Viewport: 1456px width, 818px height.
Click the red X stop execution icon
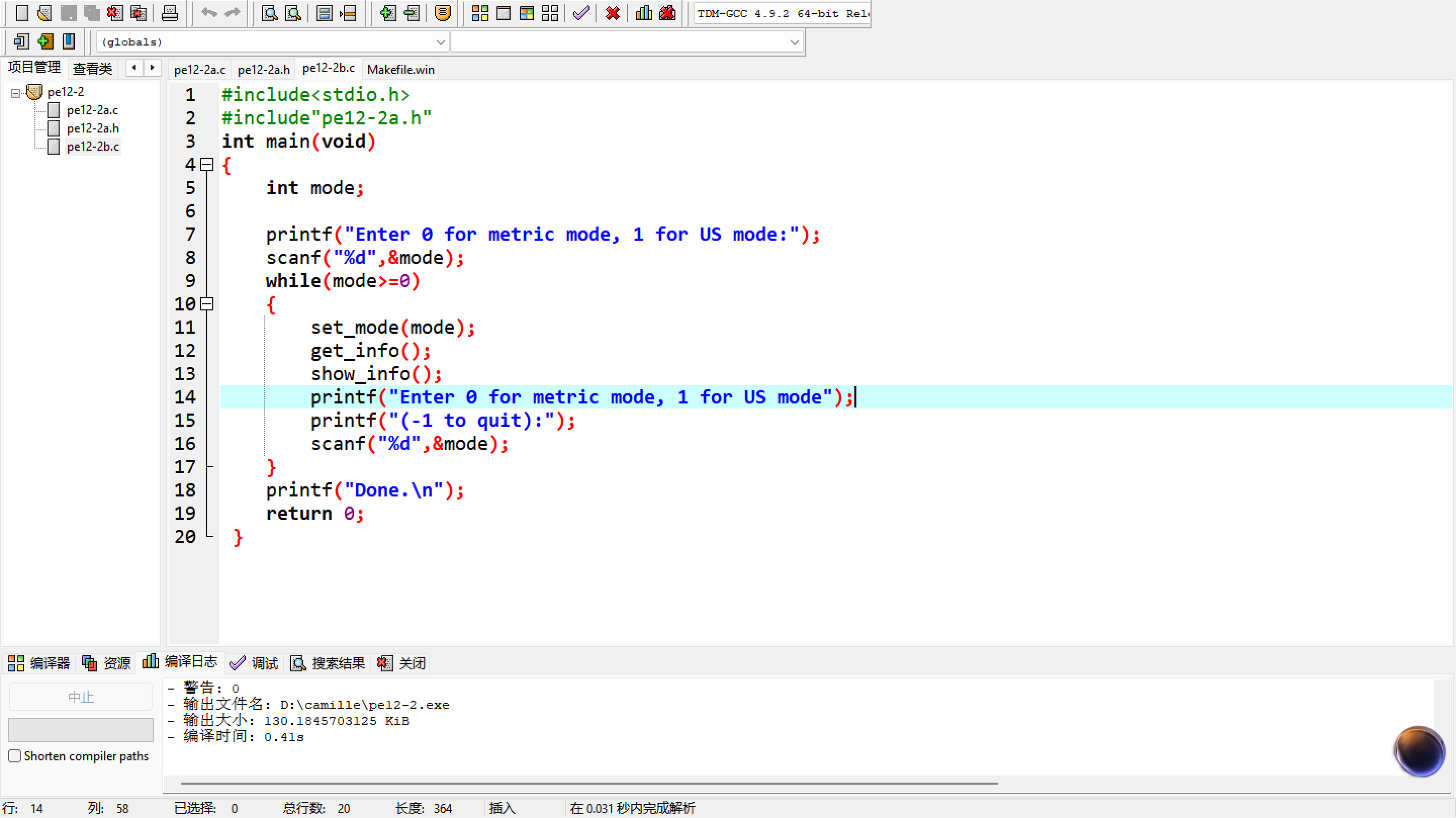click(612, 13)
